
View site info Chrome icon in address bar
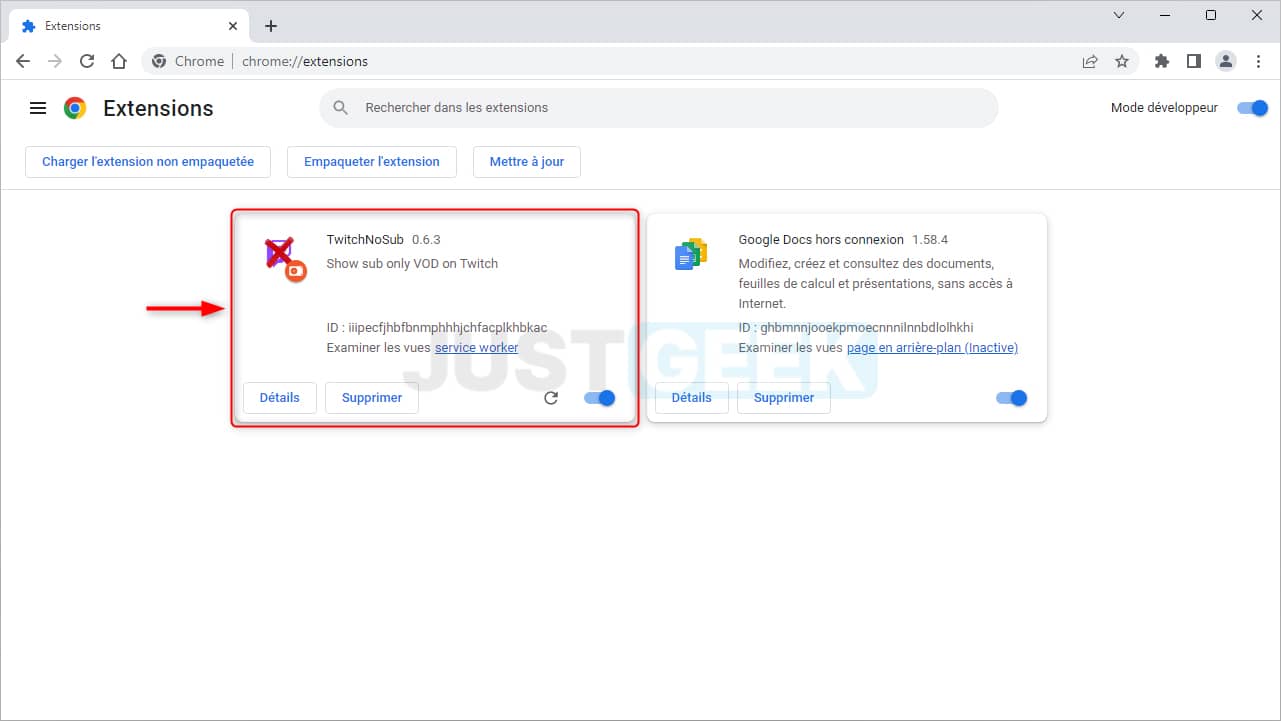159,61
